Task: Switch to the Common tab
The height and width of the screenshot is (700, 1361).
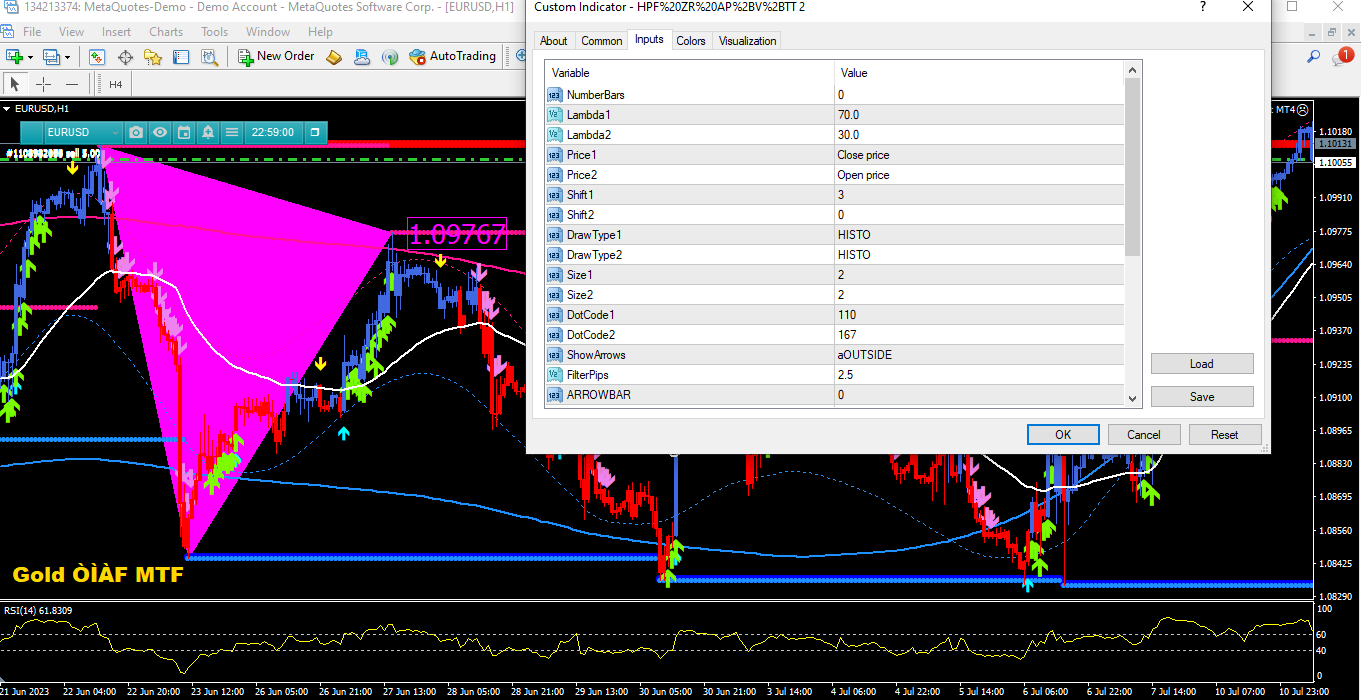Action: 601,41
